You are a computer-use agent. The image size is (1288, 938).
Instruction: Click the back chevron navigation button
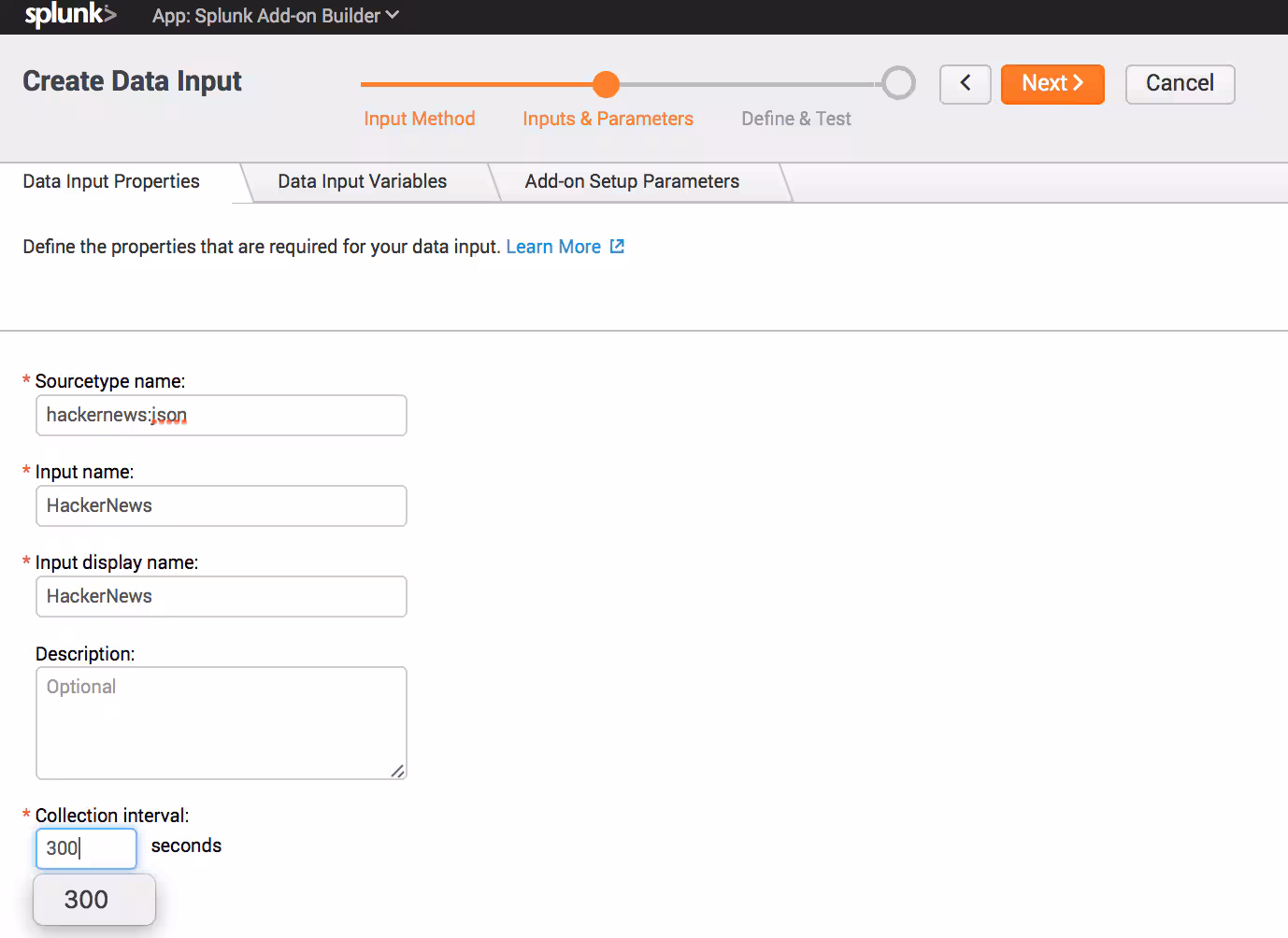pyautogui.click(x=965, y=84)
